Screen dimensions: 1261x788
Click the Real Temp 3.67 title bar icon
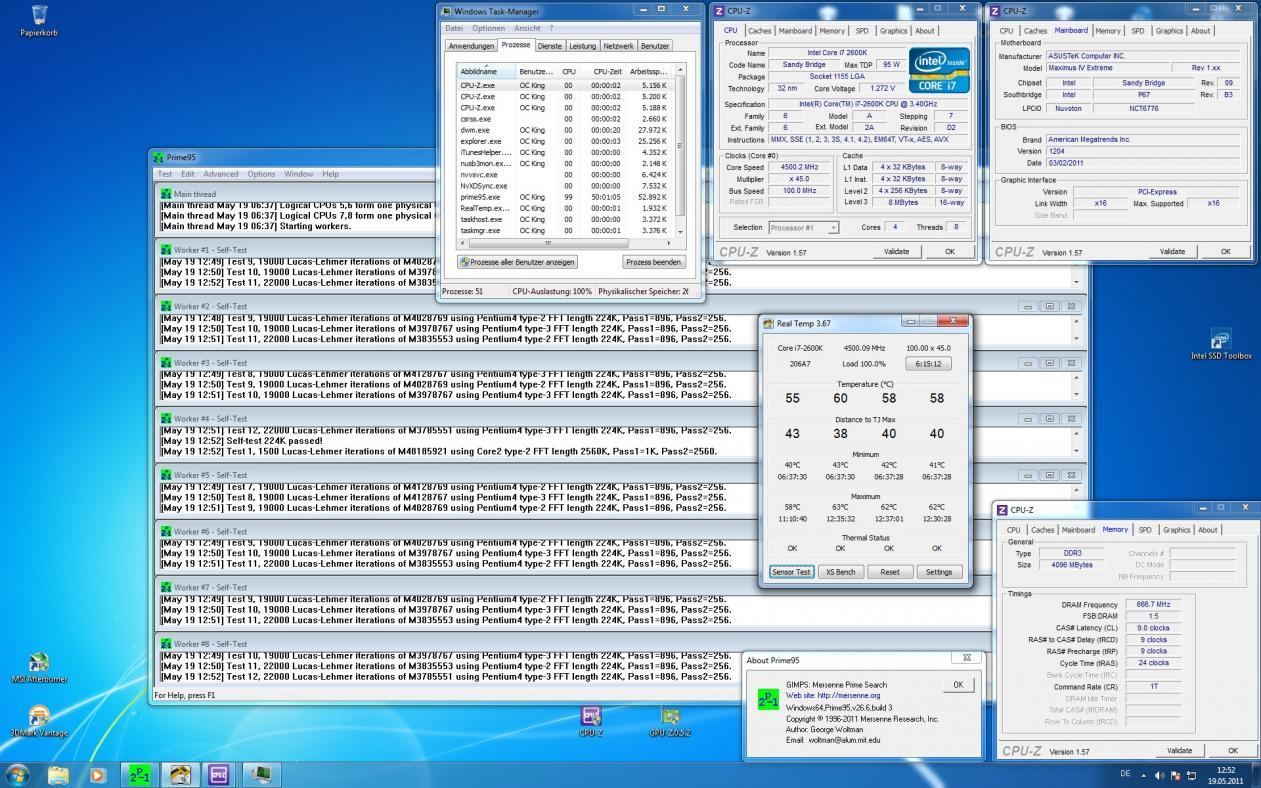point(768,323)
